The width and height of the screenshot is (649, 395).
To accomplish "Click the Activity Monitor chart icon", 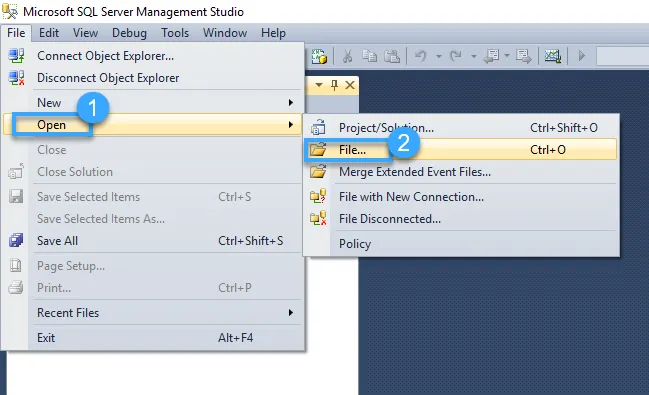I will point(553,56).
